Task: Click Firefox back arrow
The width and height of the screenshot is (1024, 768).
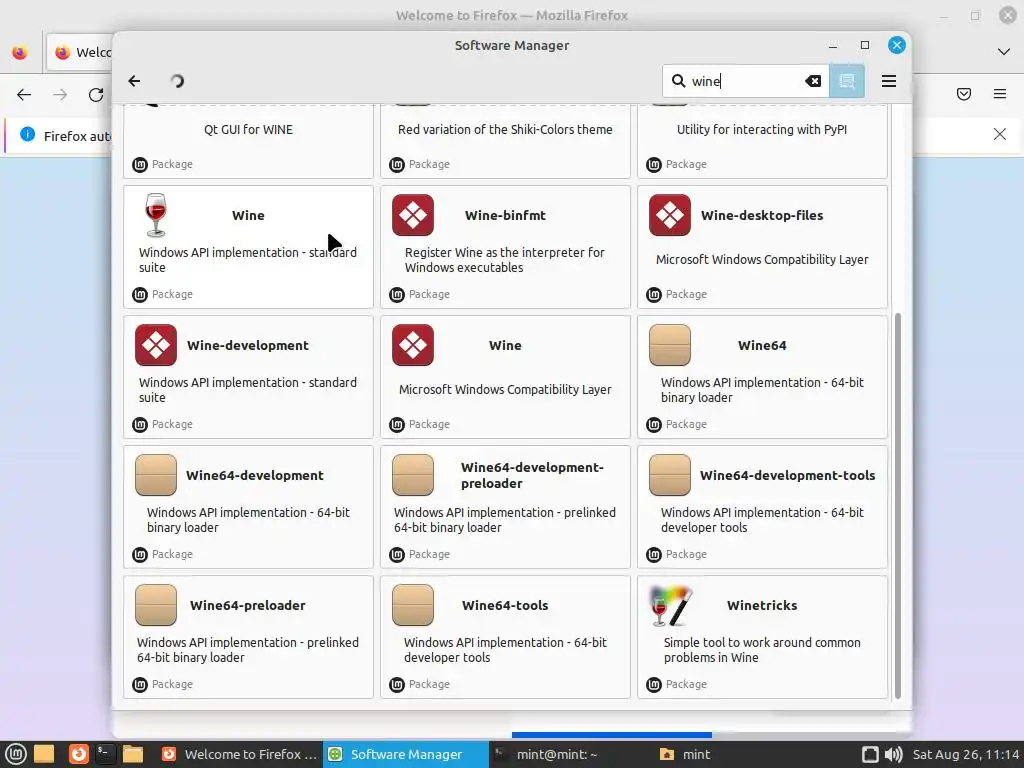Action: [x=24, y=95]
